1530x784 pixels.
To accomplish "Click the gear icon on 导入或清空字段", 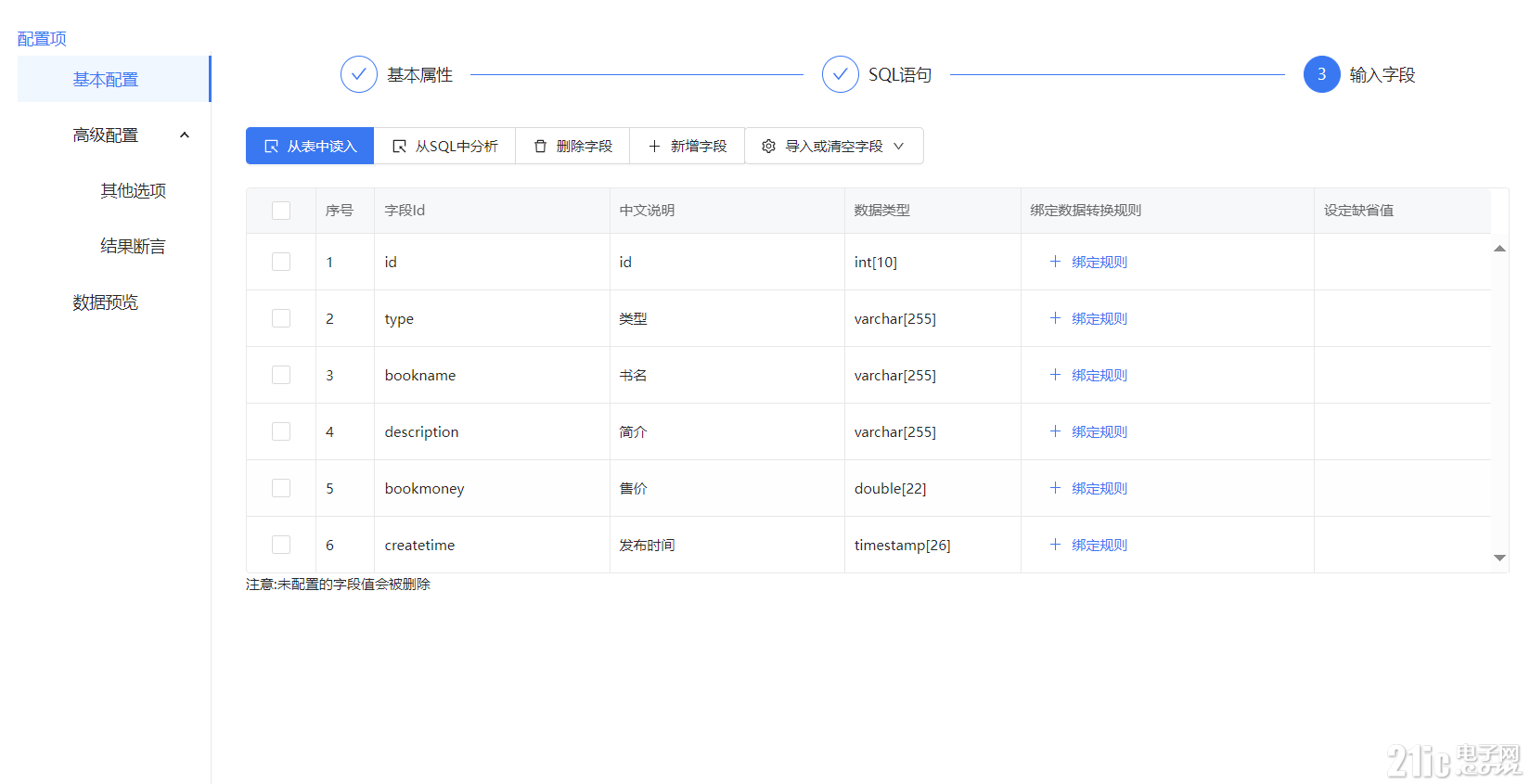I will [x=768, y=147].
